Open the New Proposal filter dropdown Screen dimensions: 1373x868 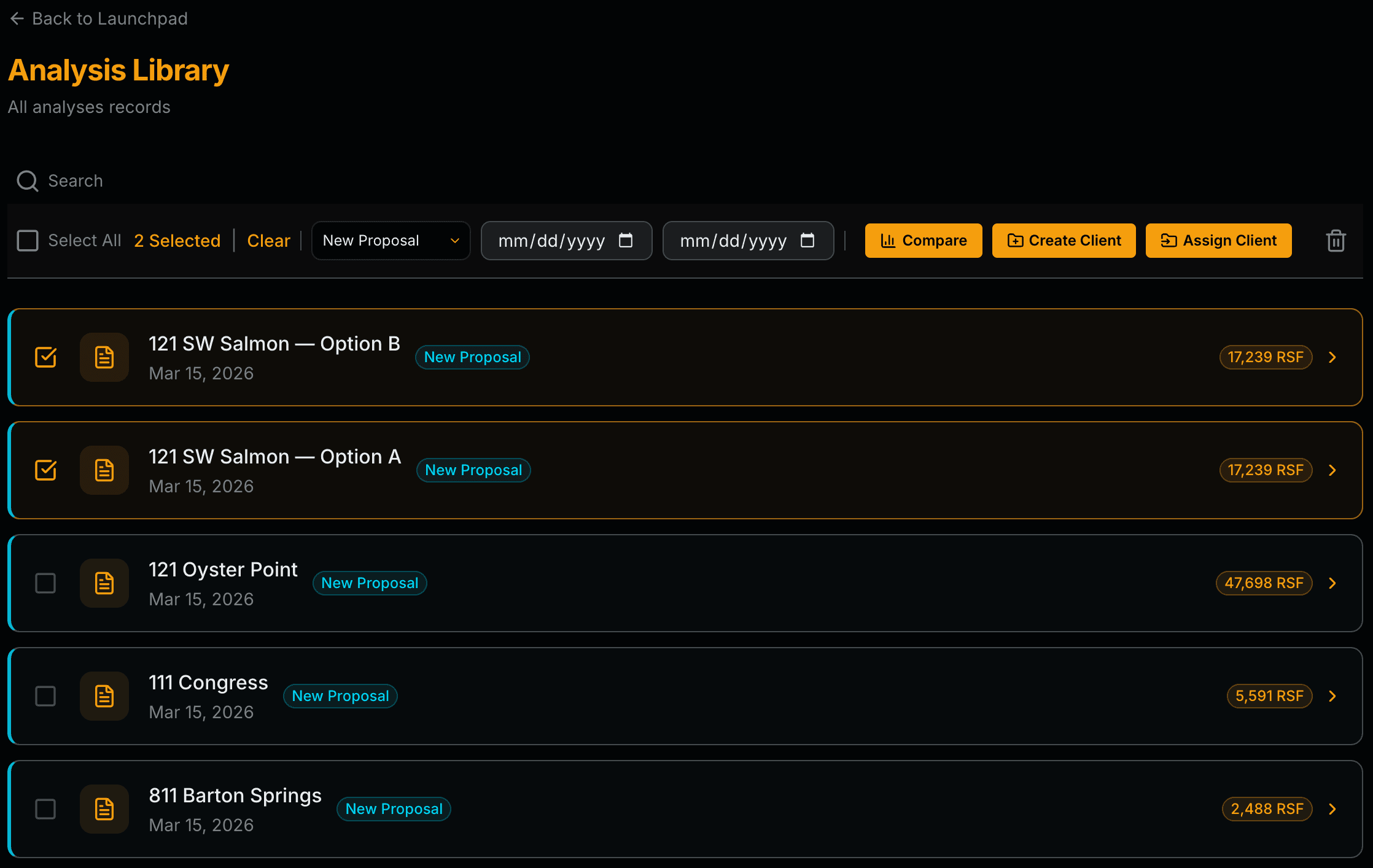pos(391,241)
